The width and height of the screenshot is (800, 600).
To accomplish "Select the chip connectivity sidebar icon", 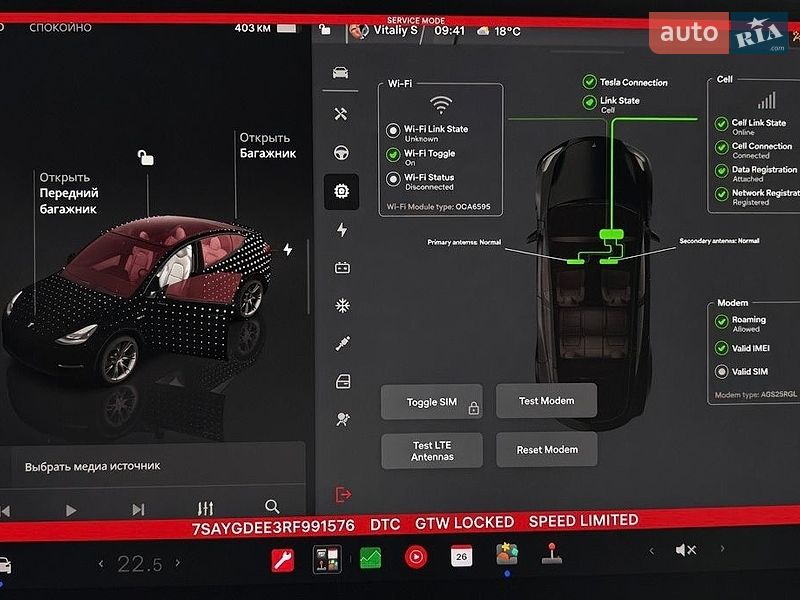I will tap(341, 191).
